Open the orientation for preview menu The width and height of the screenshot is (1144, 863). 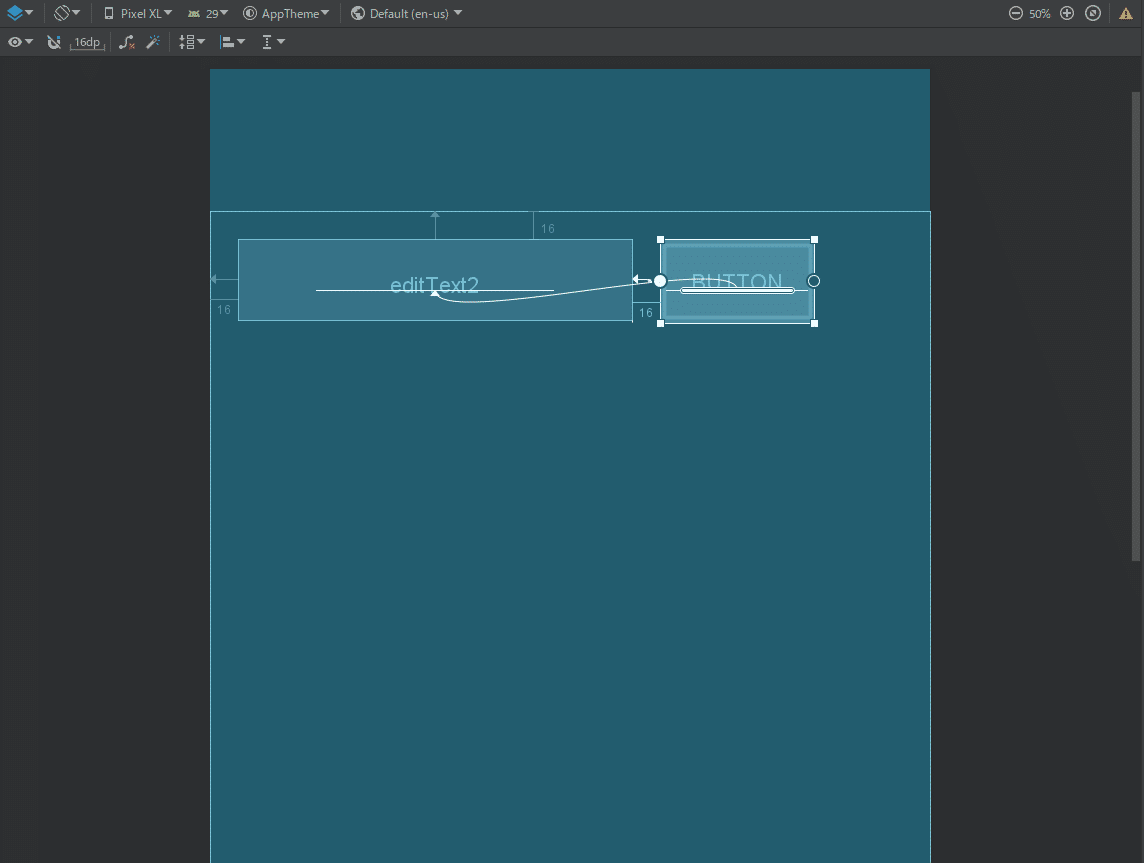tap(67, 13)
